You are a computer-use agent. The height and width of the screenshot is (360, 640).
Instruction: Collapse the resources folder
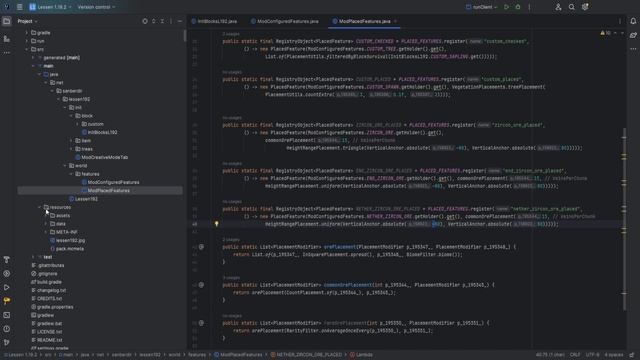coord(40,207)
